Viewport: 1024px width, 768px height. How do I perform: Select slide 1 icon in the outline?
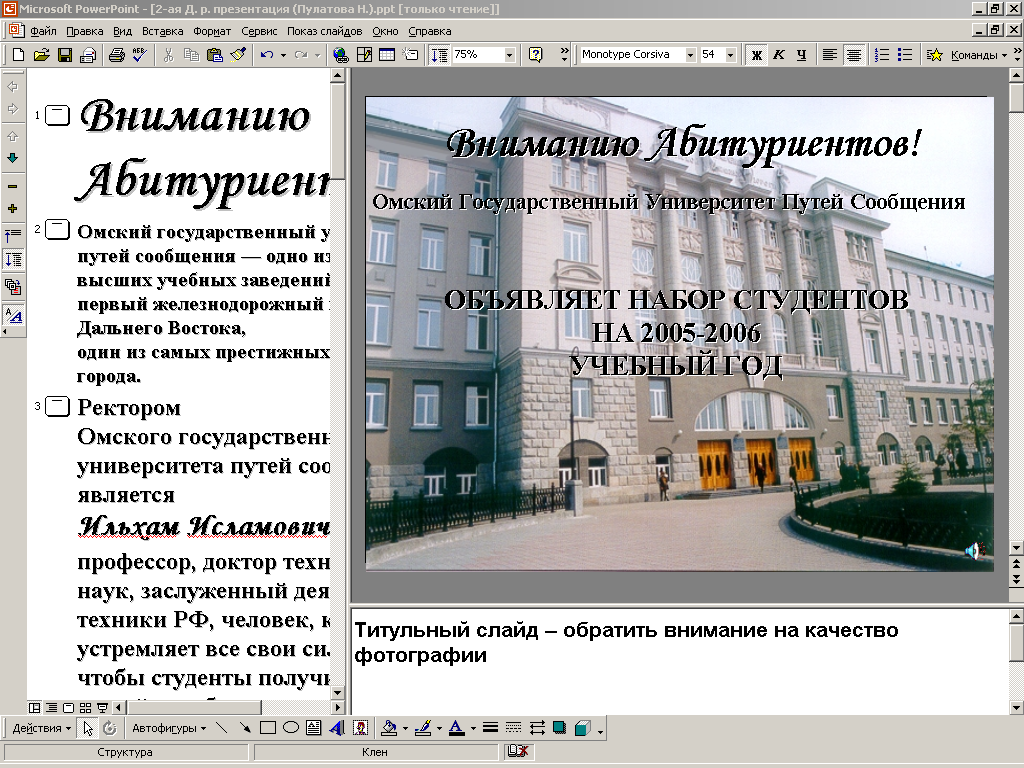[x=57, y=116]
